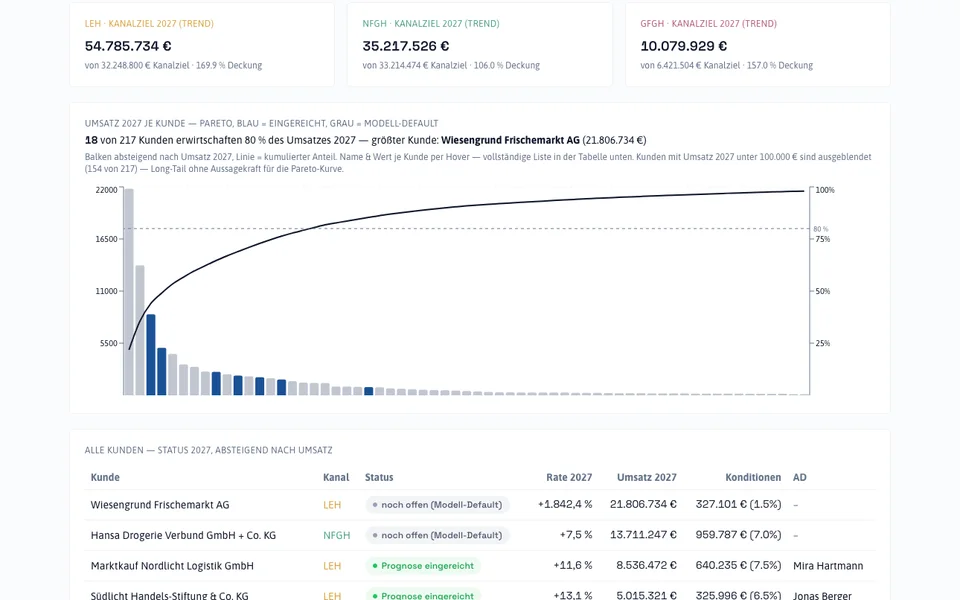
Task: Click Wiesengrund's 'noch offen (Modell-Default)' status badge
Action: 437,505
